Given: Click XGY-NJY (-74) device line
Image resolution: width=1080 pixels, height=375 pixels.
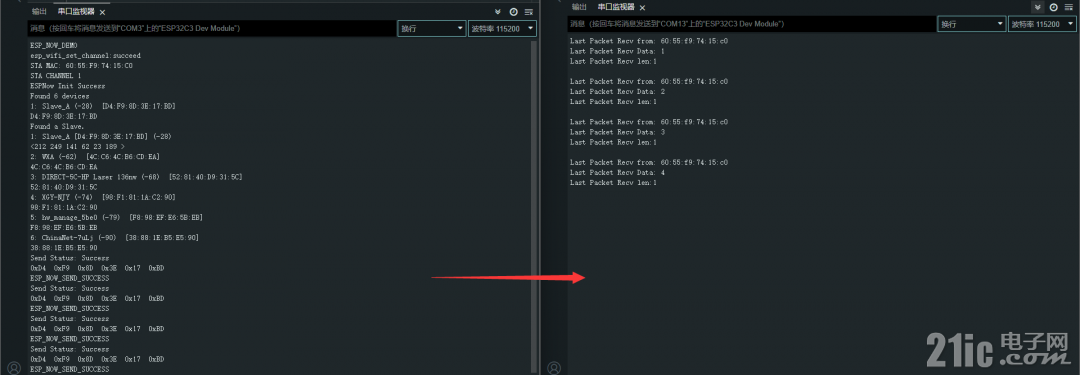Looking at the screenshot, I should [x=103, y=198].
